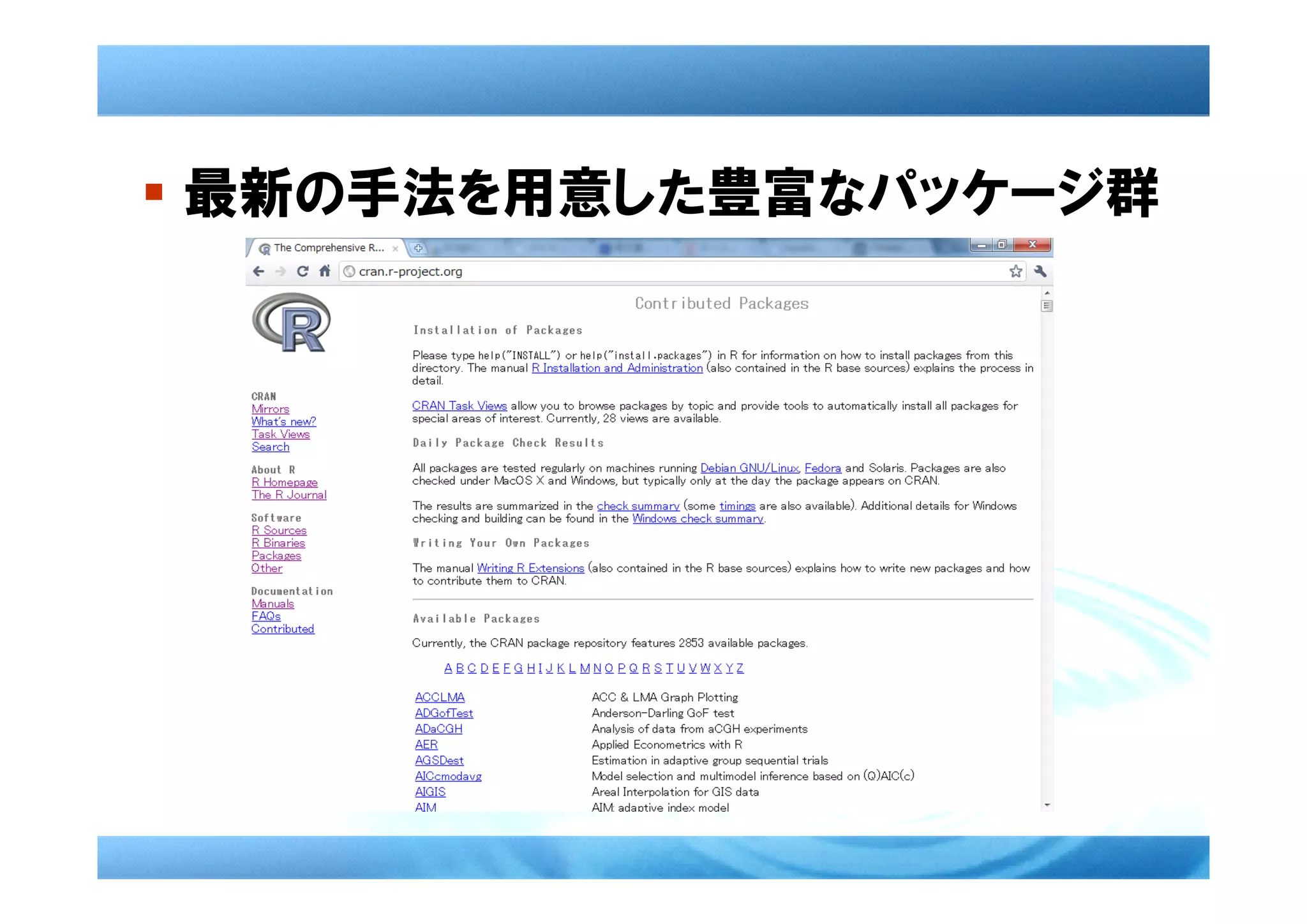Open the AGSDest package
The image size is (1307, 924).
439,761
